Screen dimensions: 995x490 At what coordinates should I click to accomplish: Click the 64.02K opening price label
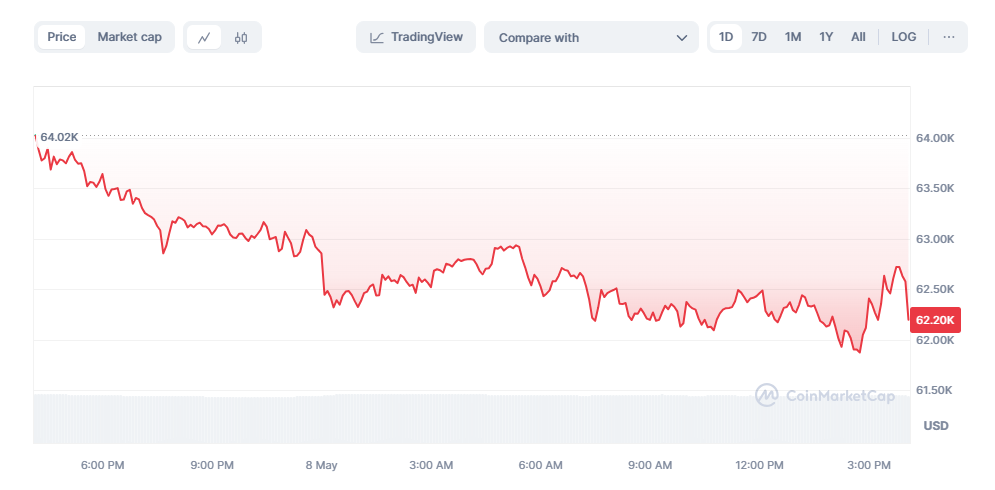59,137
